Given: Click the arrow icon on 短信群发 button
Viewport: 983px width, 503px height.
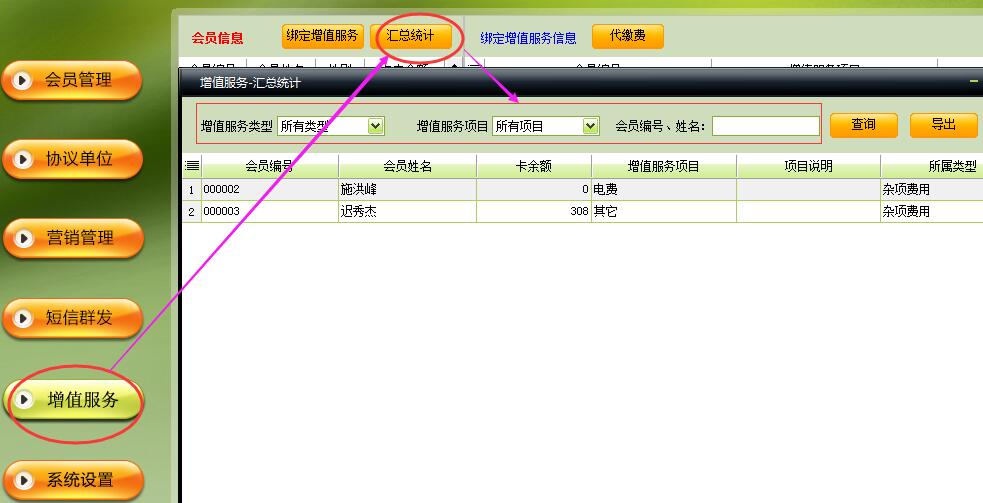Looking at the screenshot, I should pos(23,319).
